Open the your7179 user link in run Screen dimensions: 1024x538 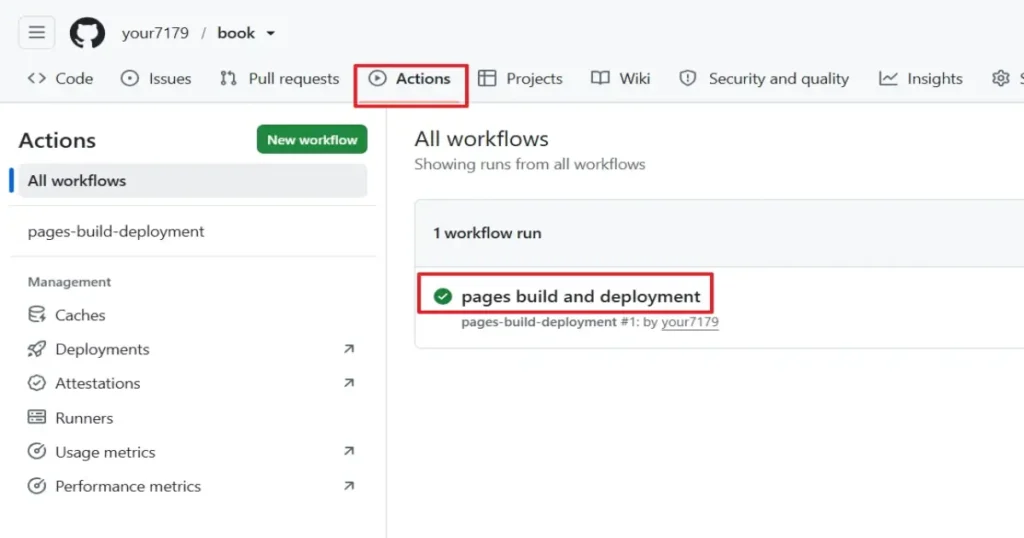(690, 322)
